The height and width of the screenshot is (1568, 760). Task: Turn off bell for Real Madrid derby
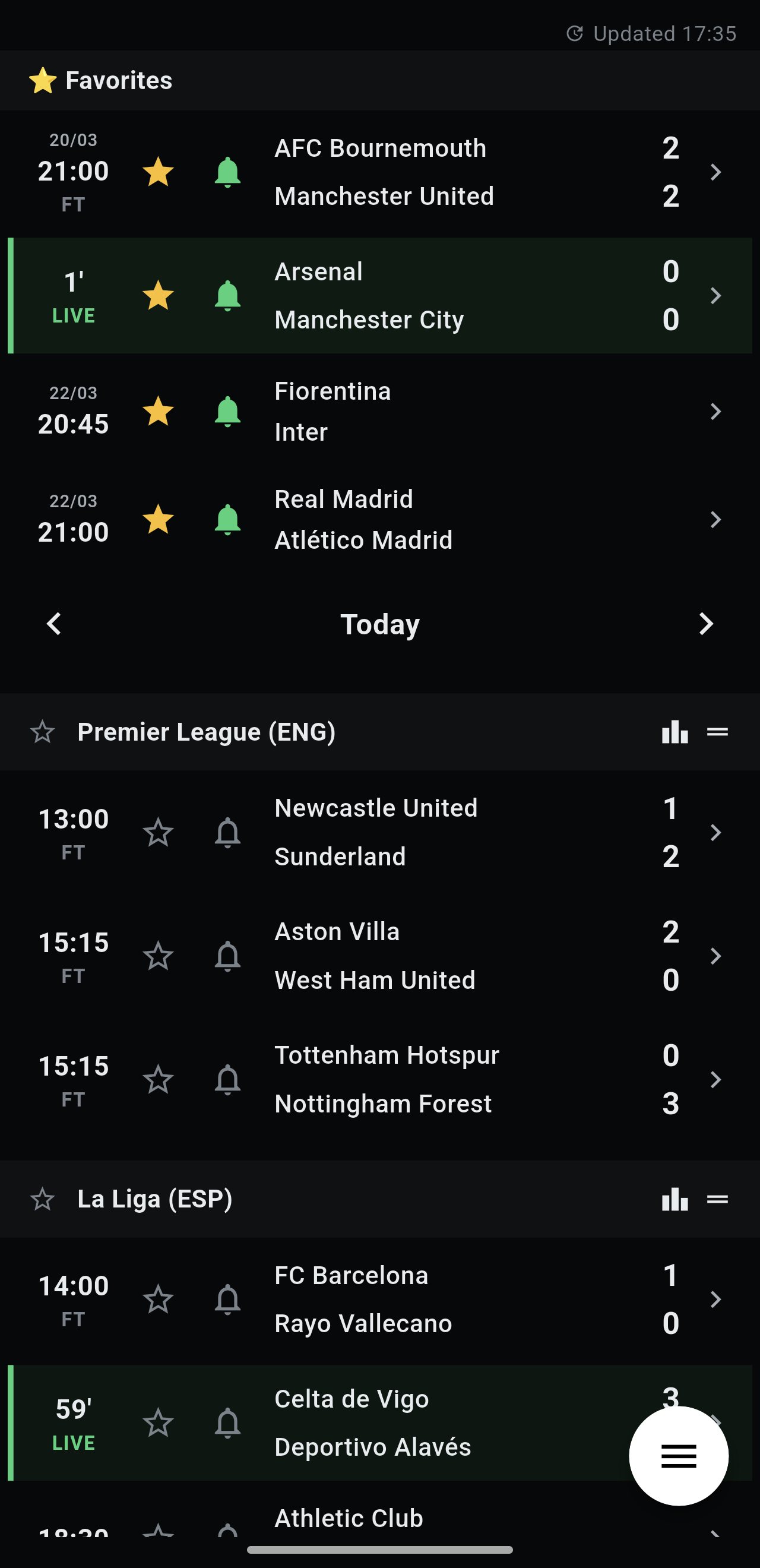coord(227,520)
